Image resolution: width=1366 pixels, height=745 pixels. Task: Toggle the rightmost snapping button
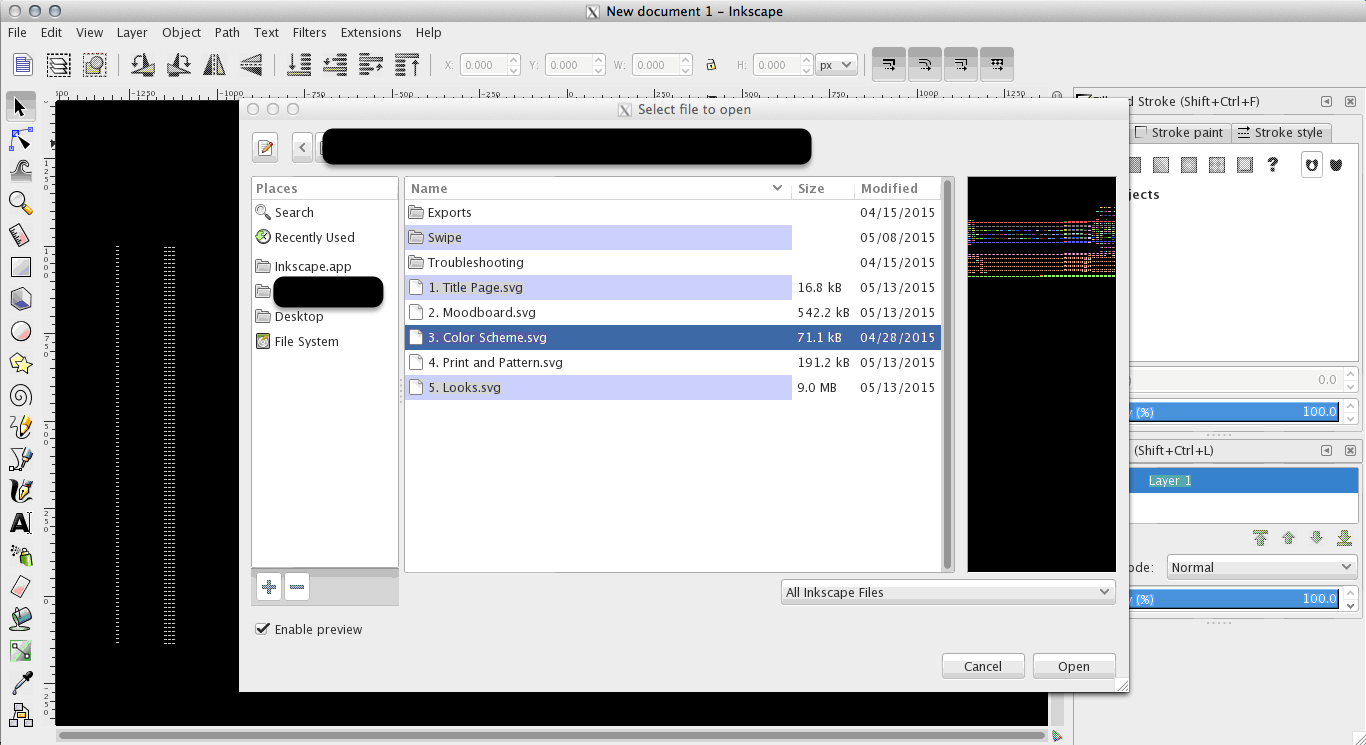pyautogui.click(x=996, y=64)
